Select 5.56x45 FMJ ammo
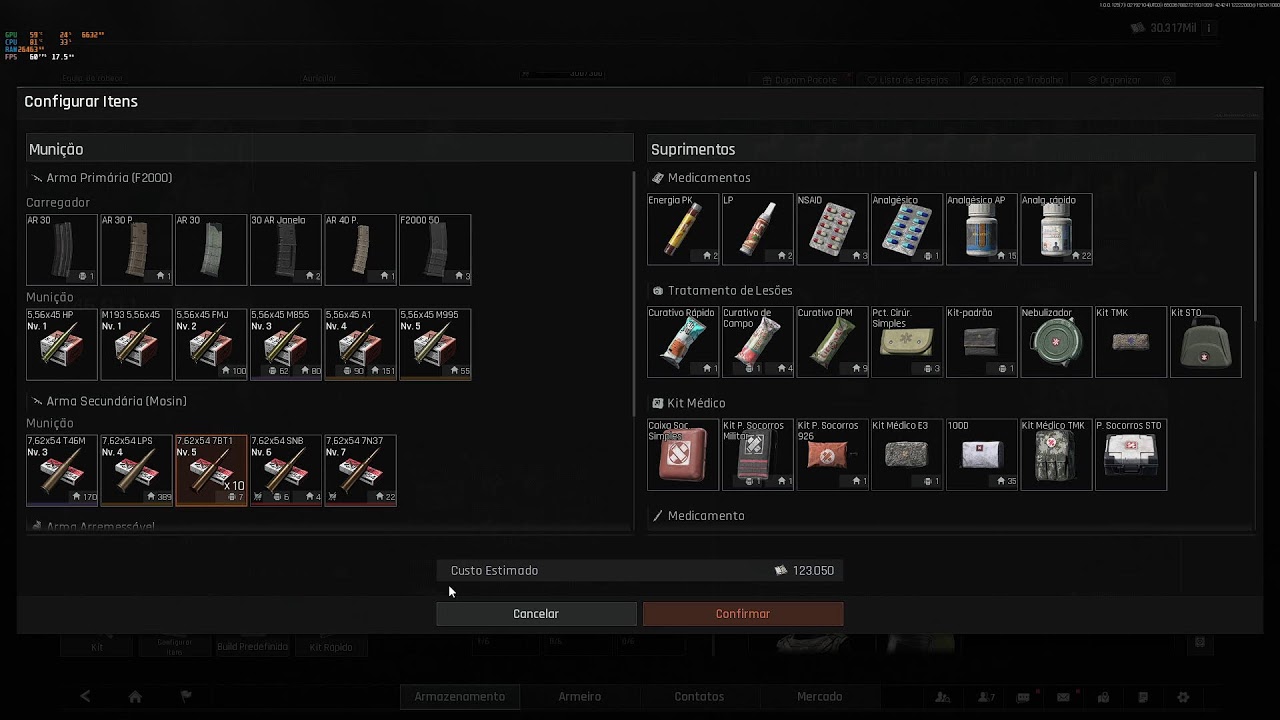This screenshot has height=720, width=1280. pos(211,344)
